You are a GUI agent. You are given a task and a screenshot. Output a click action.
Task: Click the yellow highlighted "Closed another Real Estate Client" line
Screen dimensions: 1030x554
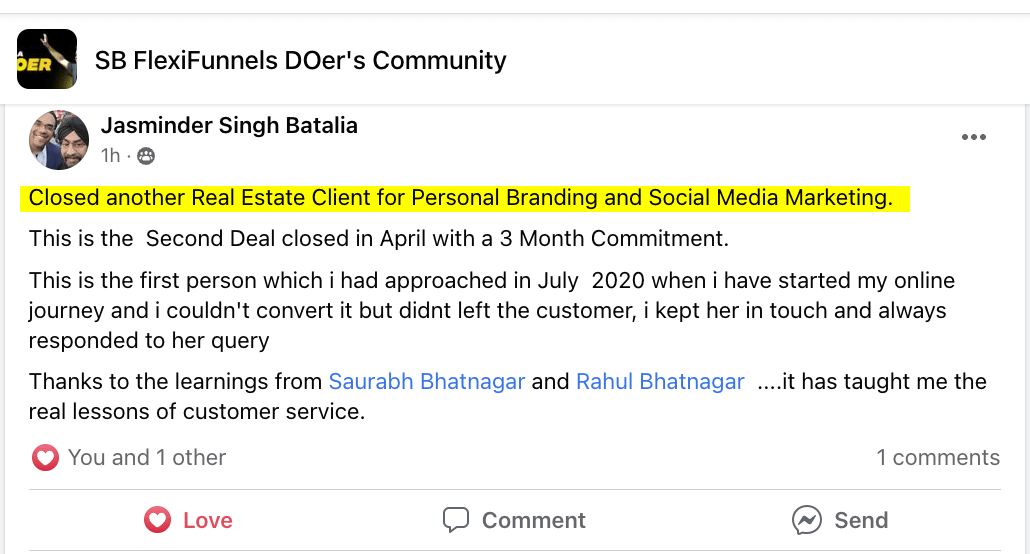pyautogui.click(x=460, y=198)
